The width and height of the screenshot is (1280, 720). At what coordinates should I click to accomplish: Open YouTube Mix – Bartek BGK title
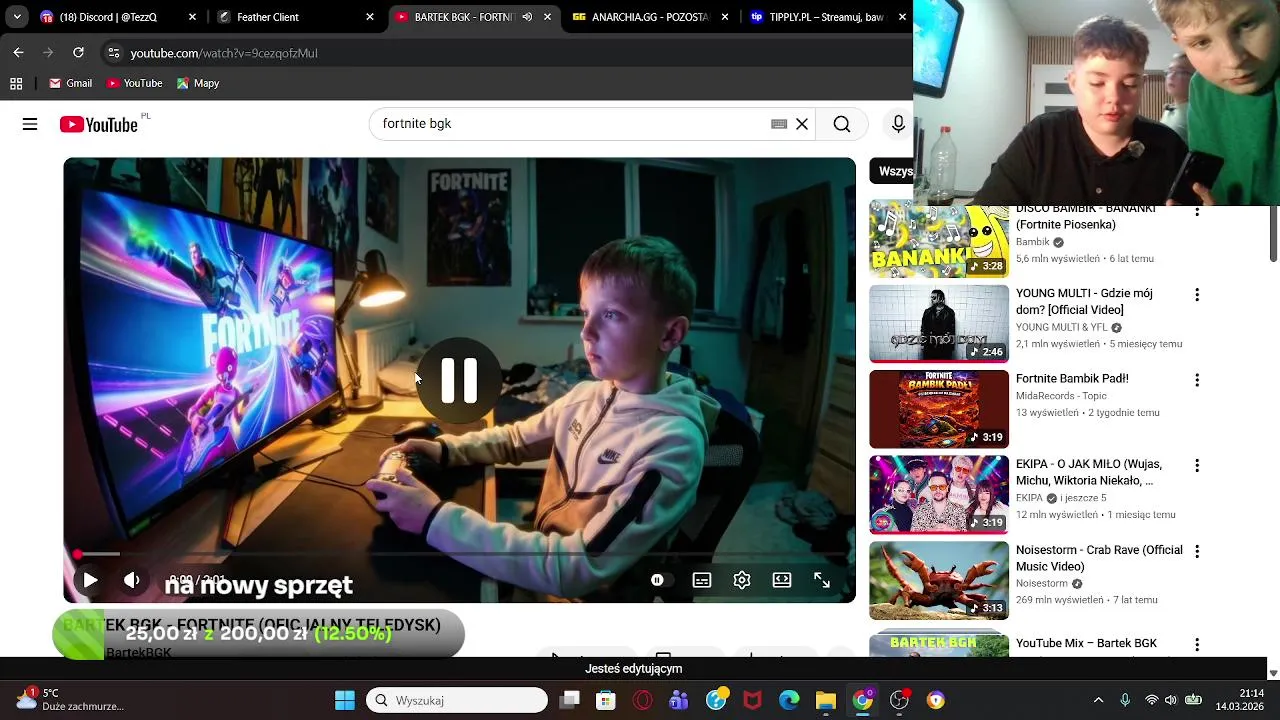tap(1086, 643)
